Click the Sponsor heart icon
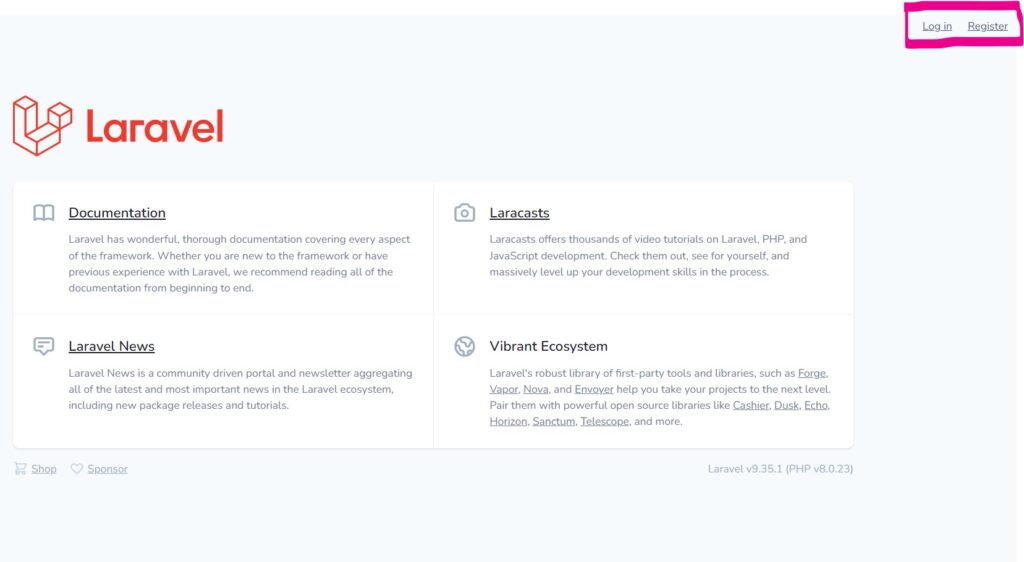 pyautogui.click(x=77, y=468)
